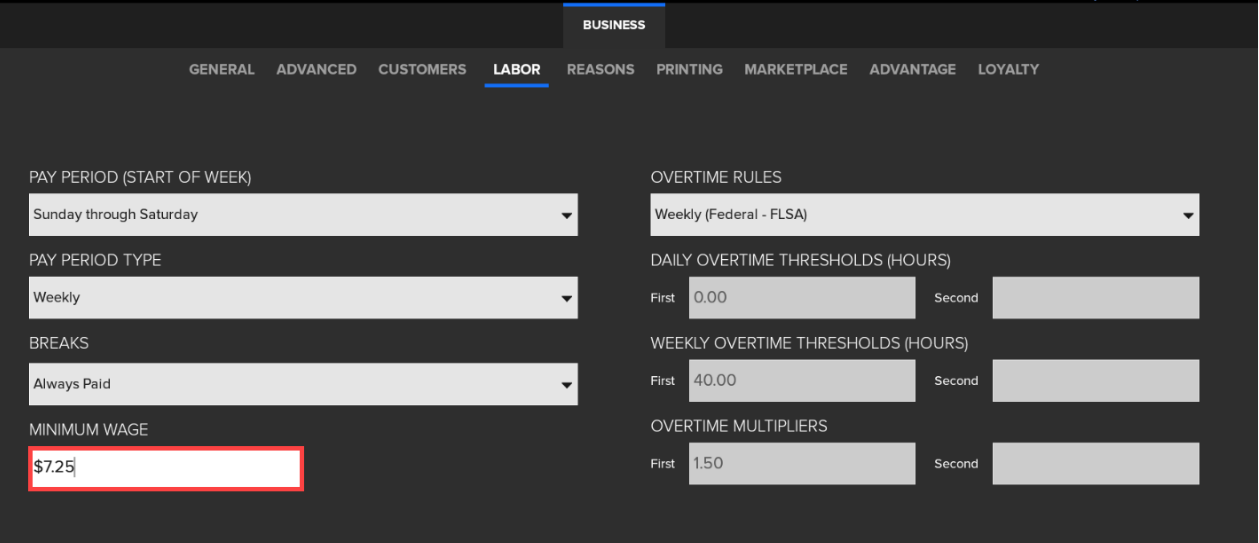Click the First weekly overtime threshold field

tap(801, 381)
